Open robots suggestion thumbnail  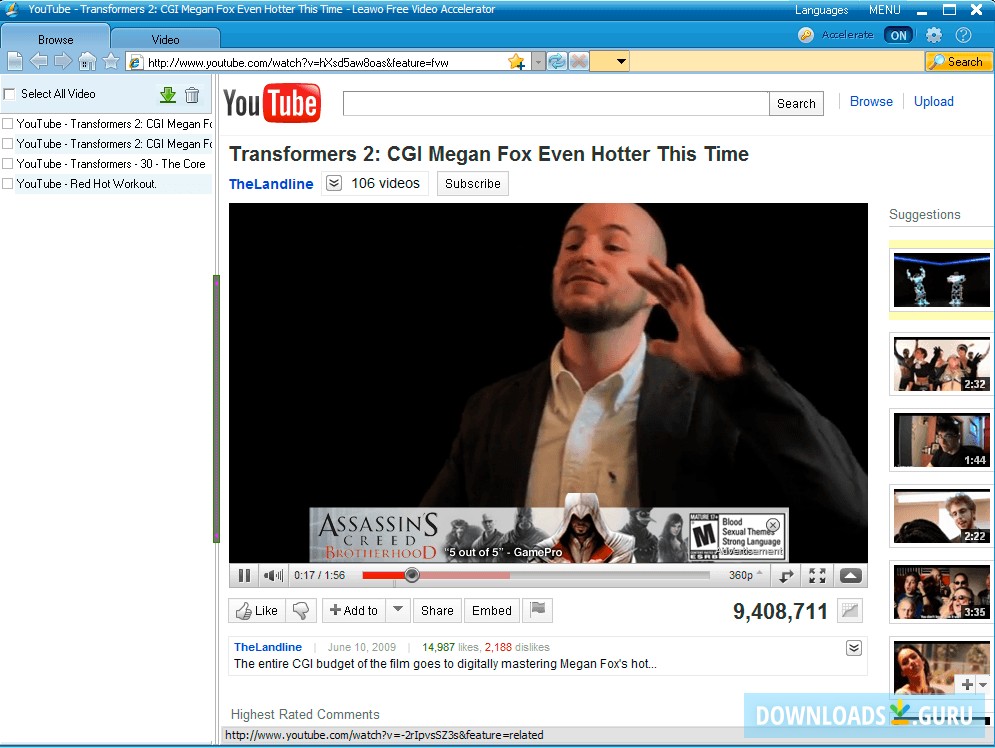point(942,280)
